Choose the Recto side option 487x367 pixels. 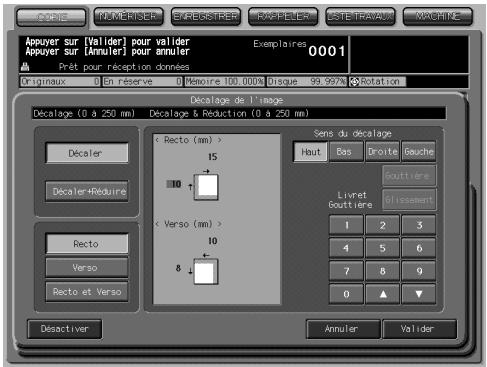87,244
